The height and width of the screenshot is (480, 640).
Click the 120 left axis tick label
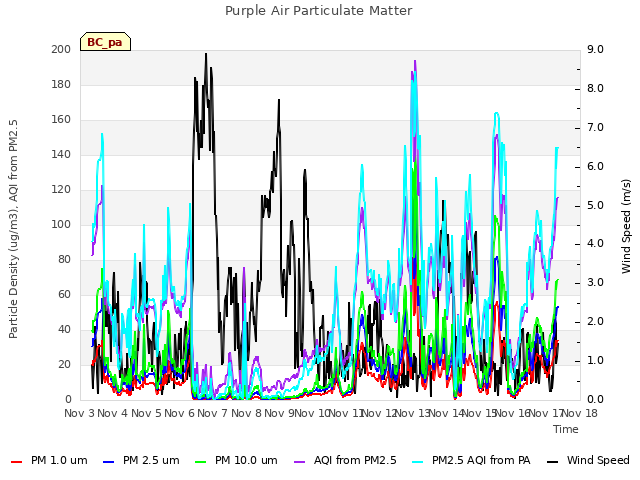[x=61, y=190]
